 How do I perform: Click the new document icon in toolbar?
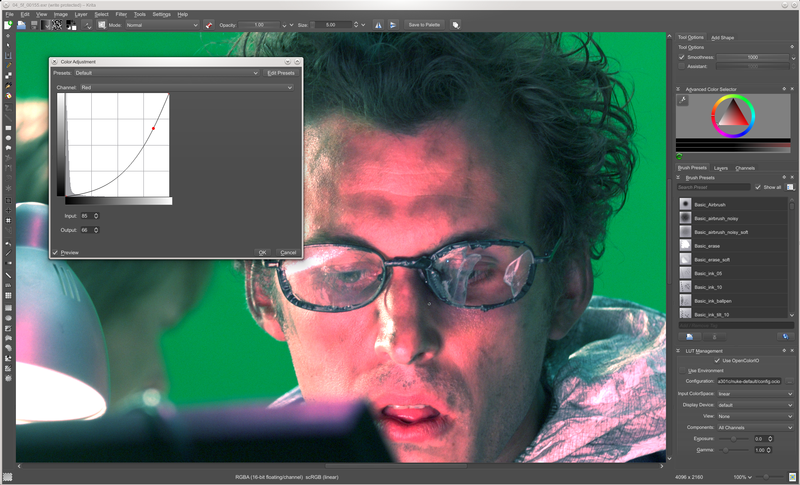click(8, 24)
